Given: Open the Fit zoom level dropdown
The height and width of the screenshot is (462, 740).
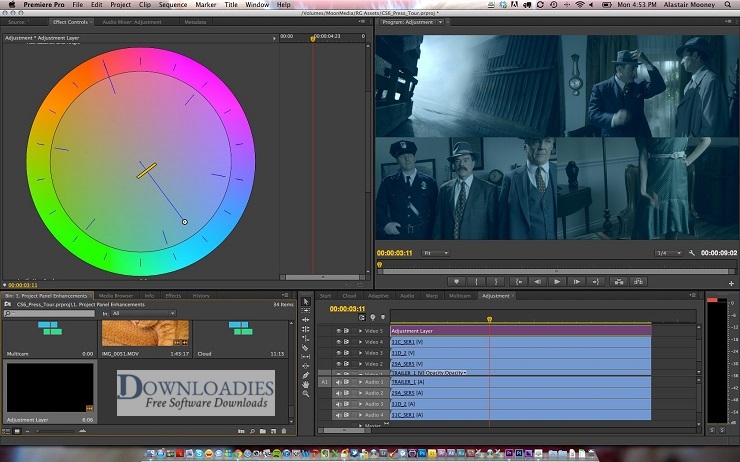Looking at the screenshot, I should 435,253.
